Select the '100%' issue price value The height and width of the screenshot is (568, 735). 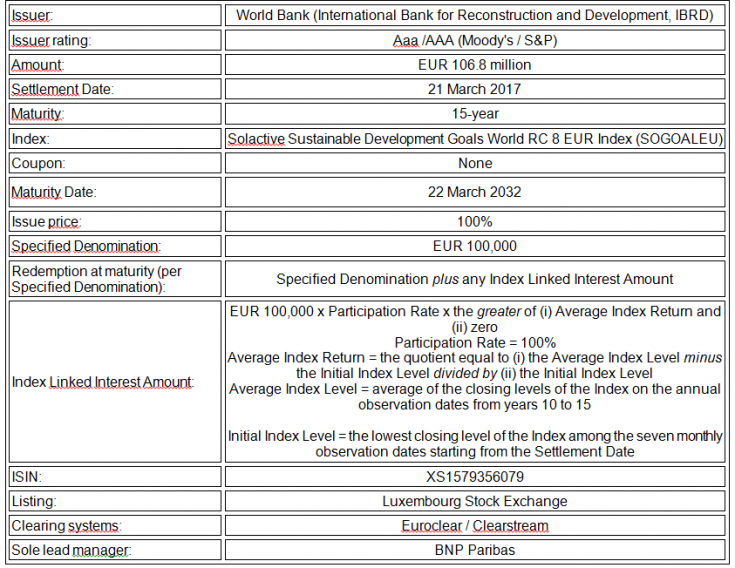click(x=475, y=222)
